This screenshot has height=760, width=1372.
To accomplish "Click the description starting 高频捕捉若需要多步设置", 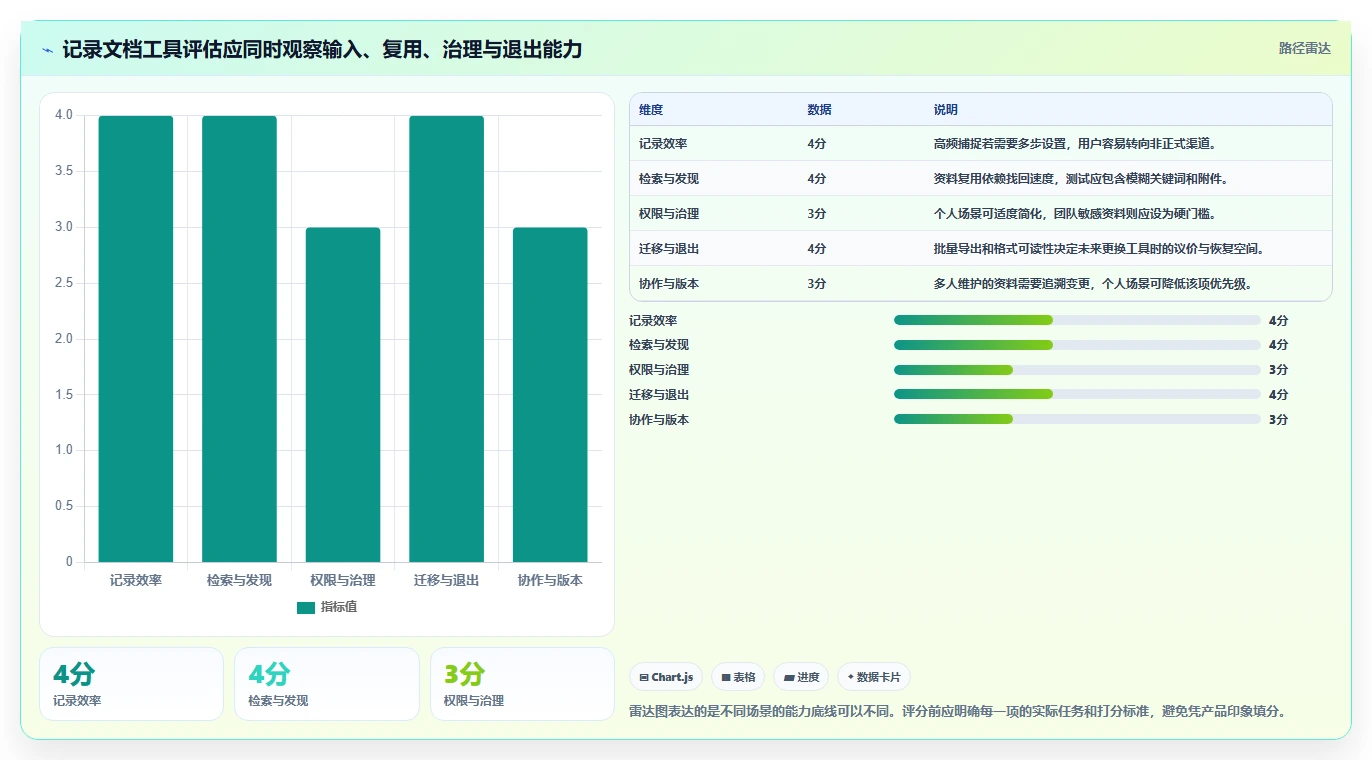I will pos(1075,144).
